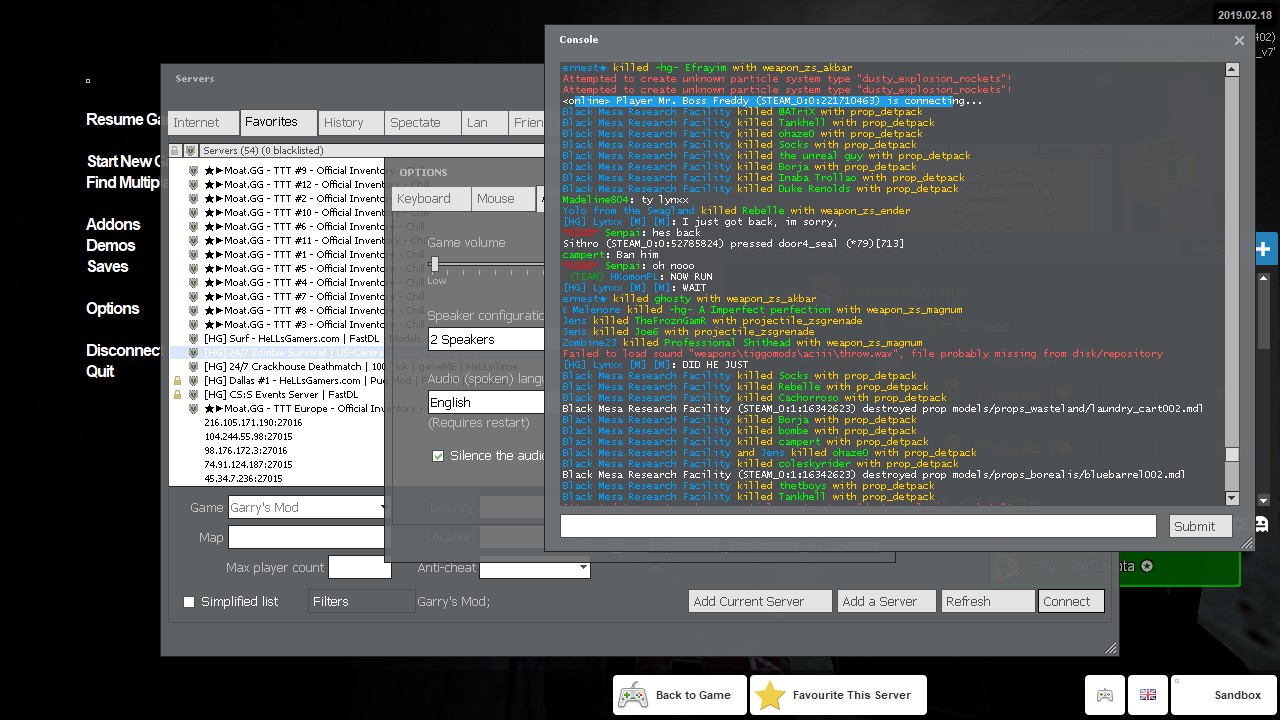1280x720 pixels.
Task: Open the Keyboard tab in Options
Action: [431, 199]
